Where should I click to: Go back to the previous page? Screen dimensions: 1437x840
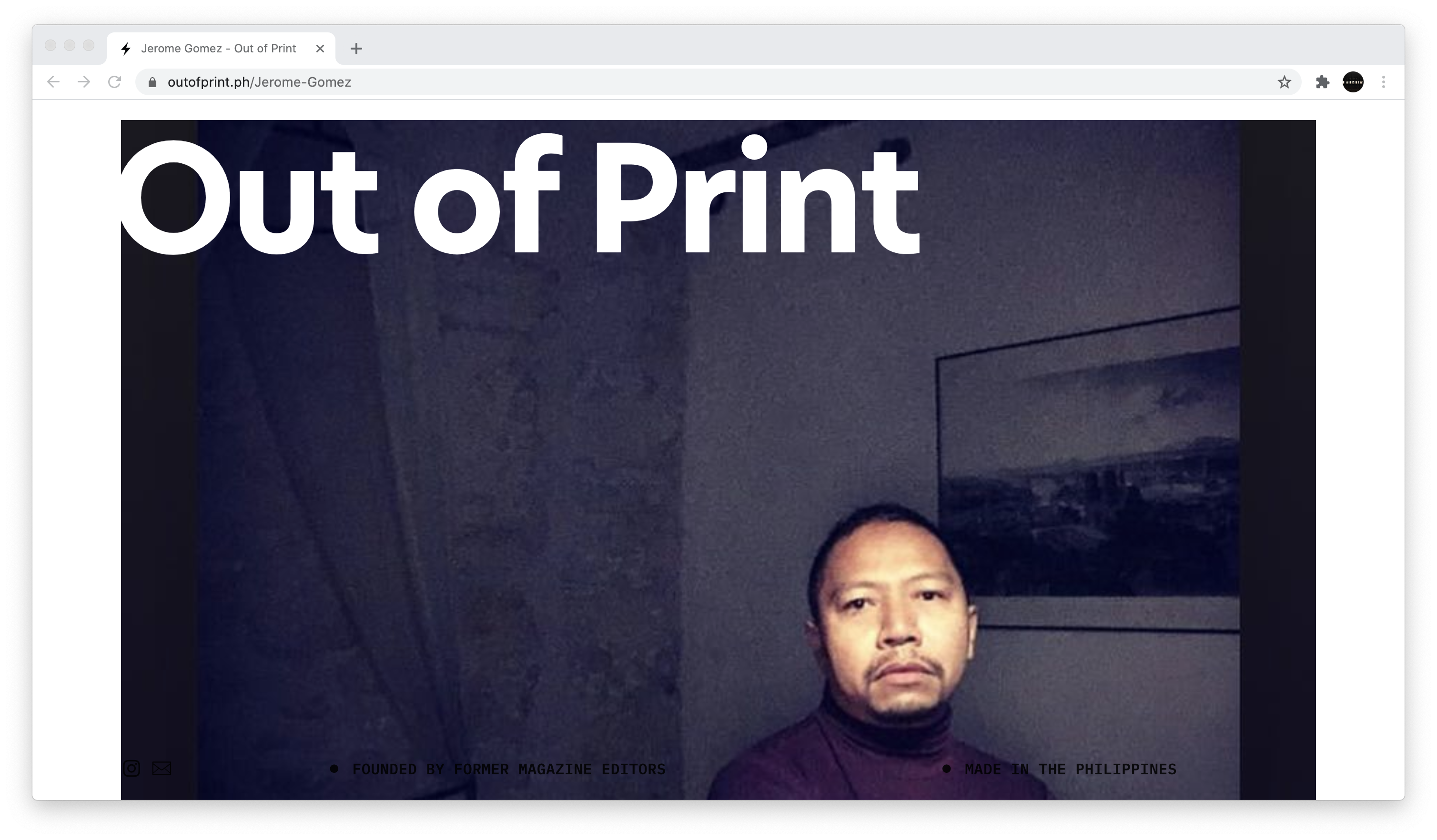(54, 82)
